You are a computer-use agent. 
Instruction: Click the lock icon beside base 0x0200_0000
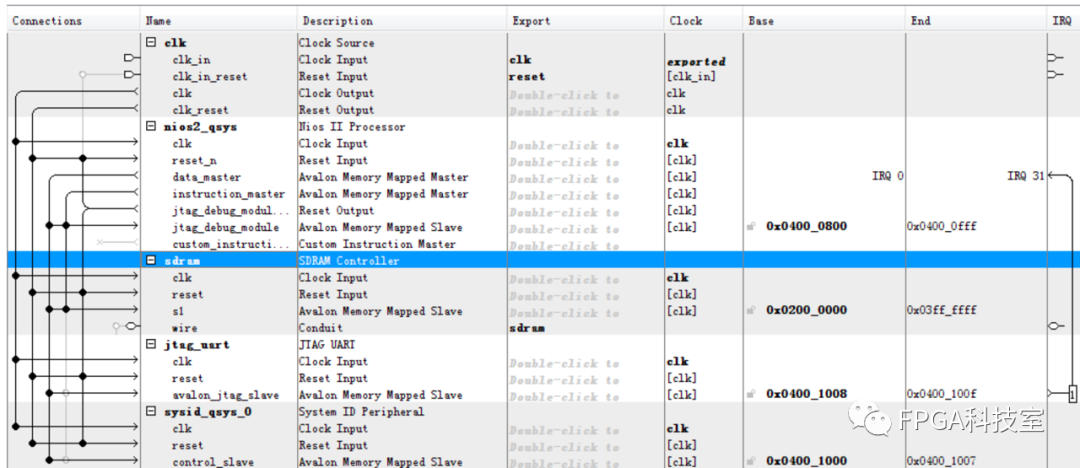click(x=751, y=311)
